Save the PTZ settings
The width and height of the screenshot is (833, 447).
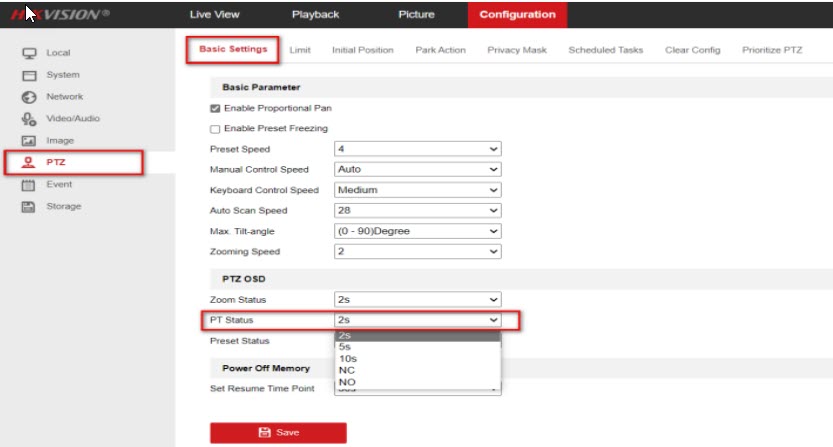point(278,432)
